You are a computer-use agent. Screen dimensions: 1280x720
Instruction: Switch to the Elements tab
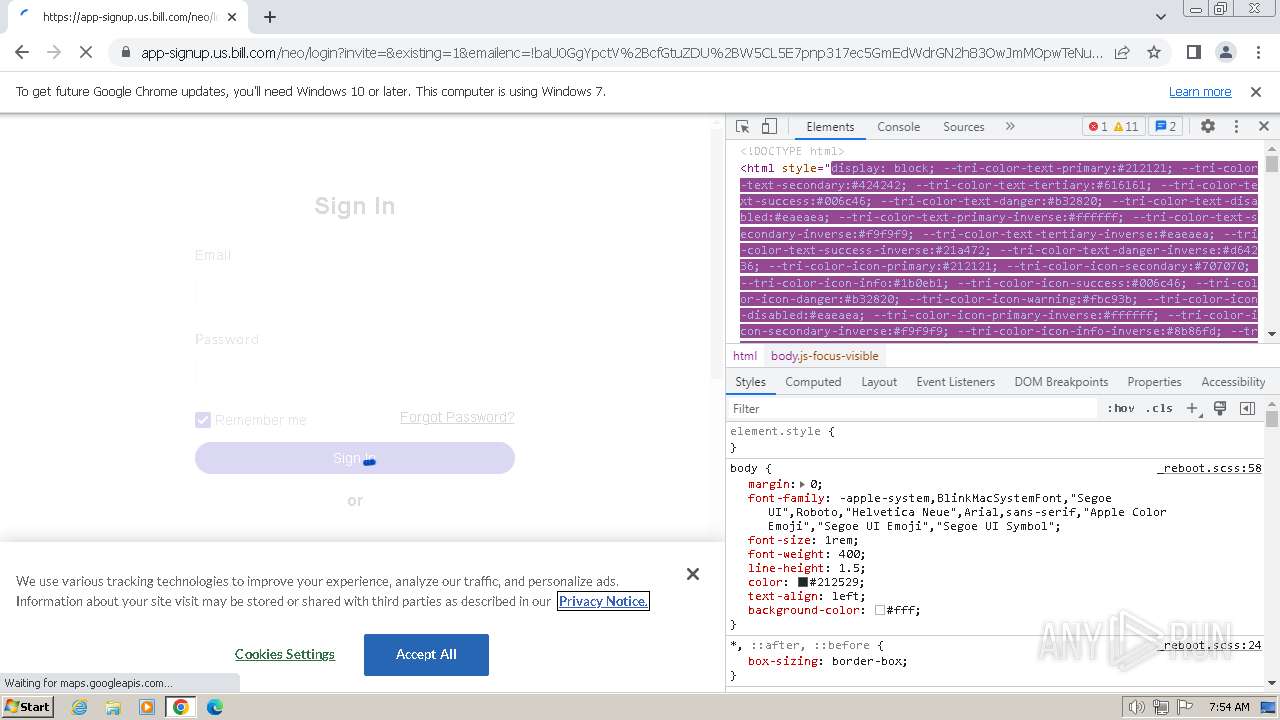(x=830, y=127)
